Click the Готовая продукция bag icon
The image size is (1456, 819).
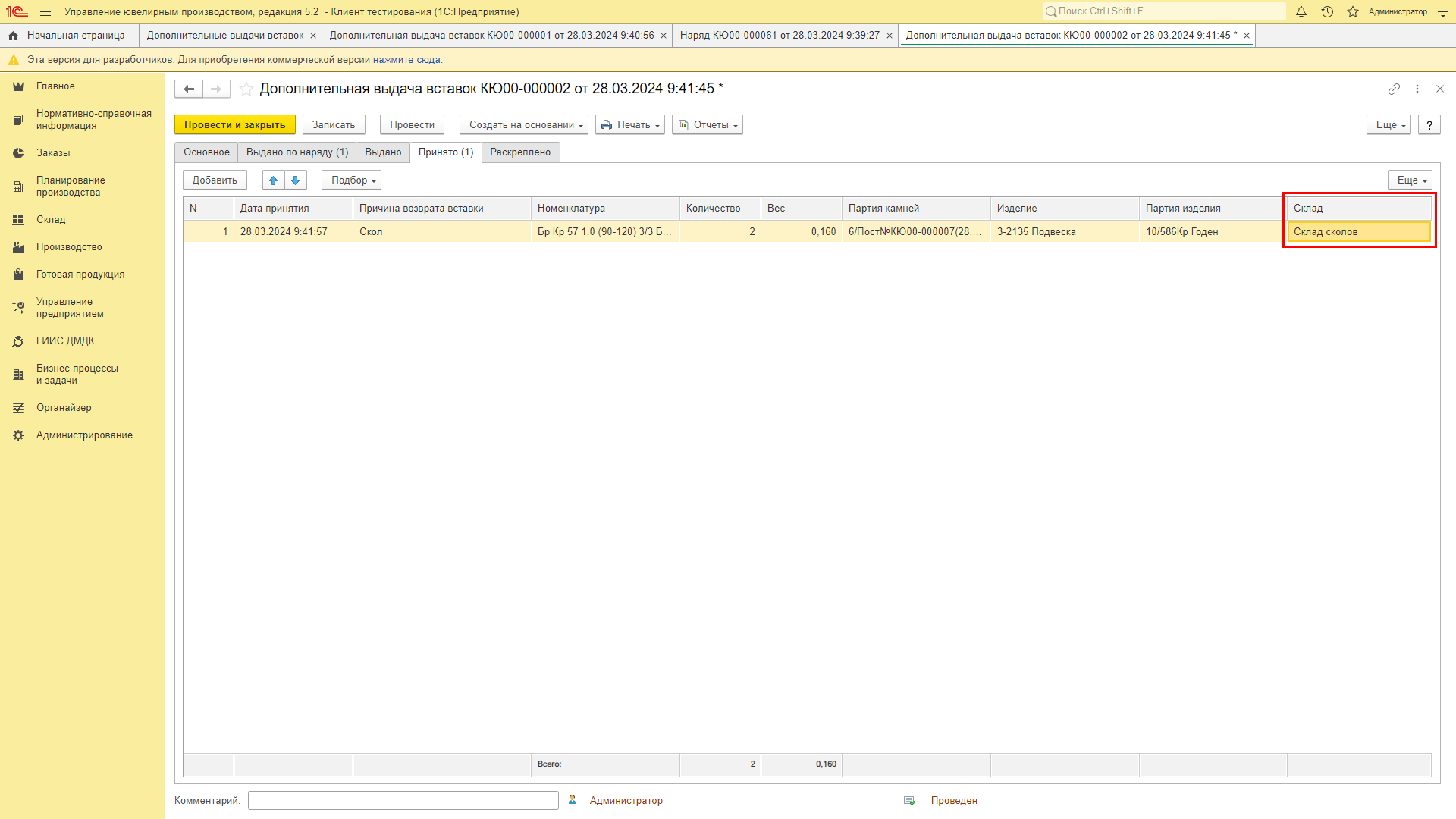[18, 275]
